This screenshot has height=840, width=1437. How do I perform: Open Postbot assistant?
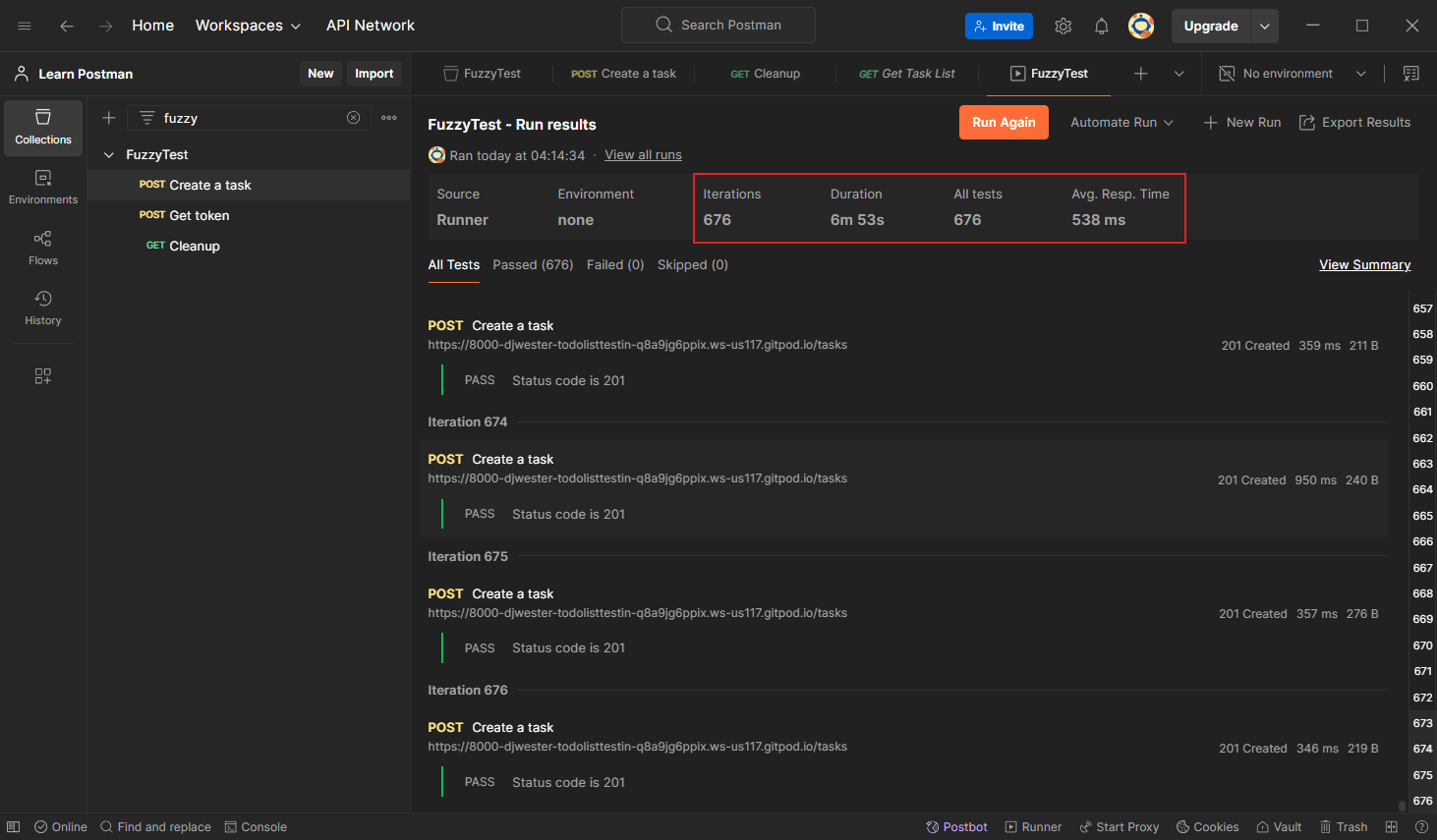pyautogui.click(x=956, y=827)
